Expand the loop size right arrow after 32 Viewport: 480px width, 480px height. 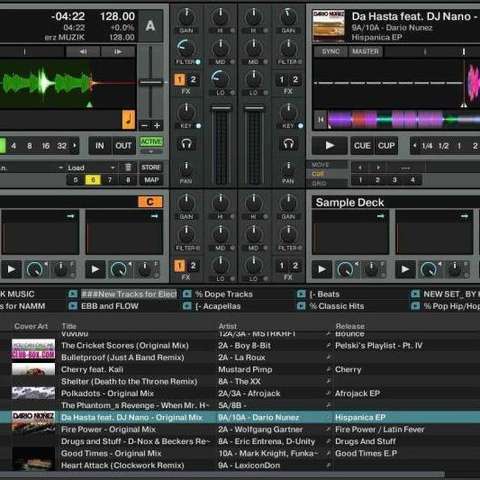(75, 146)
